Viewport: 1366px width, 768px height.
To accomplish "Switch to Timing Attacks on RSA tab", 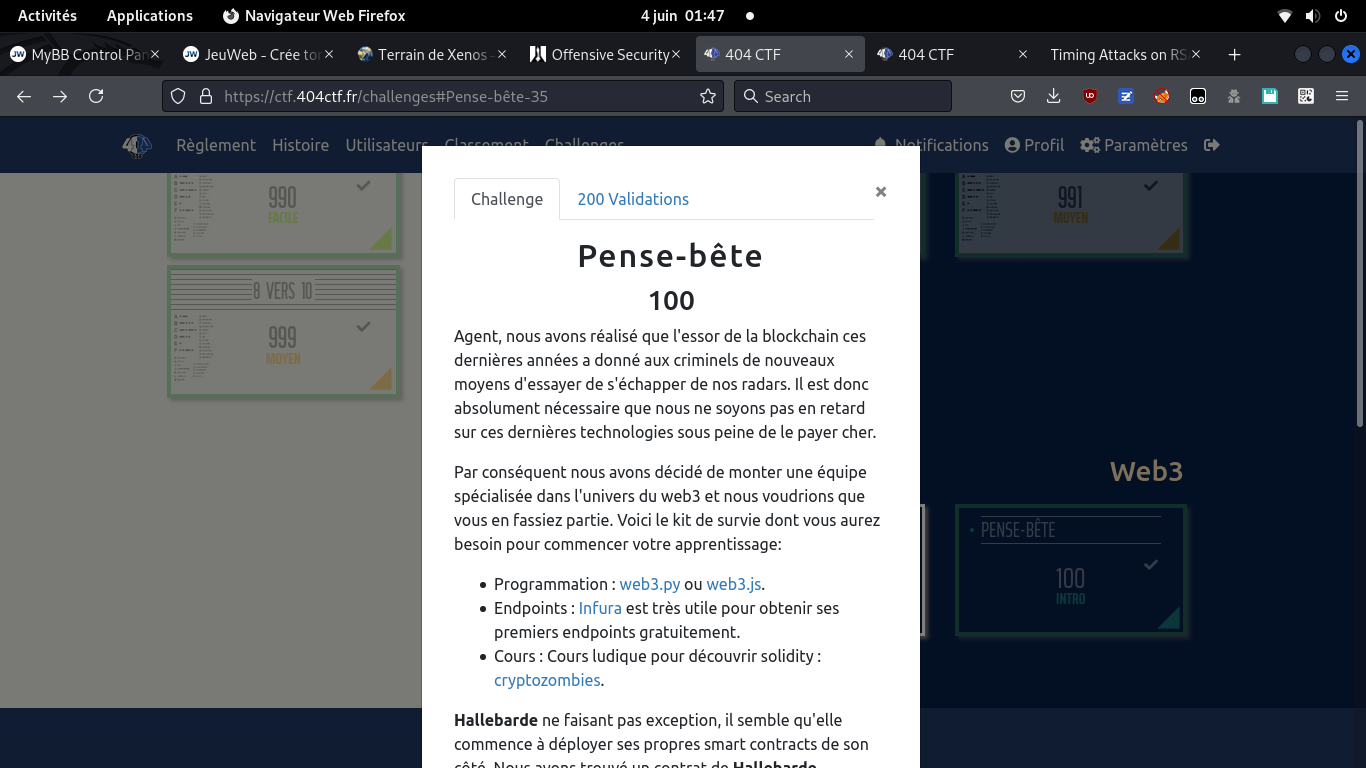I will tap(1125, 54).
